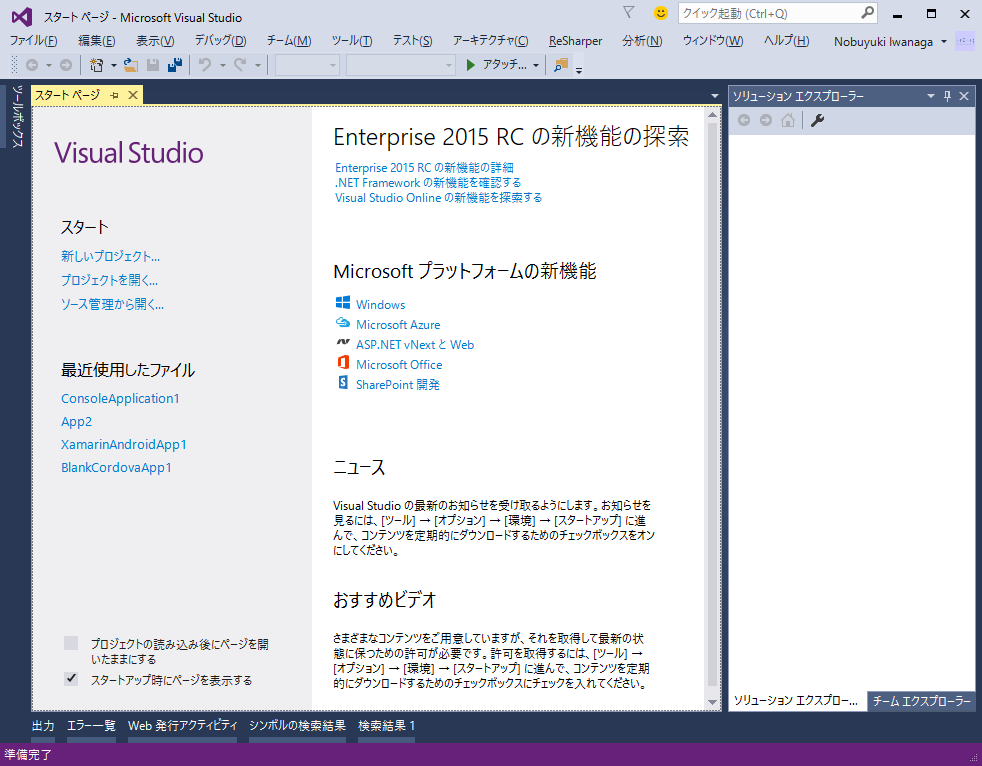Click the SharePoint 開発 link

pos(398,385)
